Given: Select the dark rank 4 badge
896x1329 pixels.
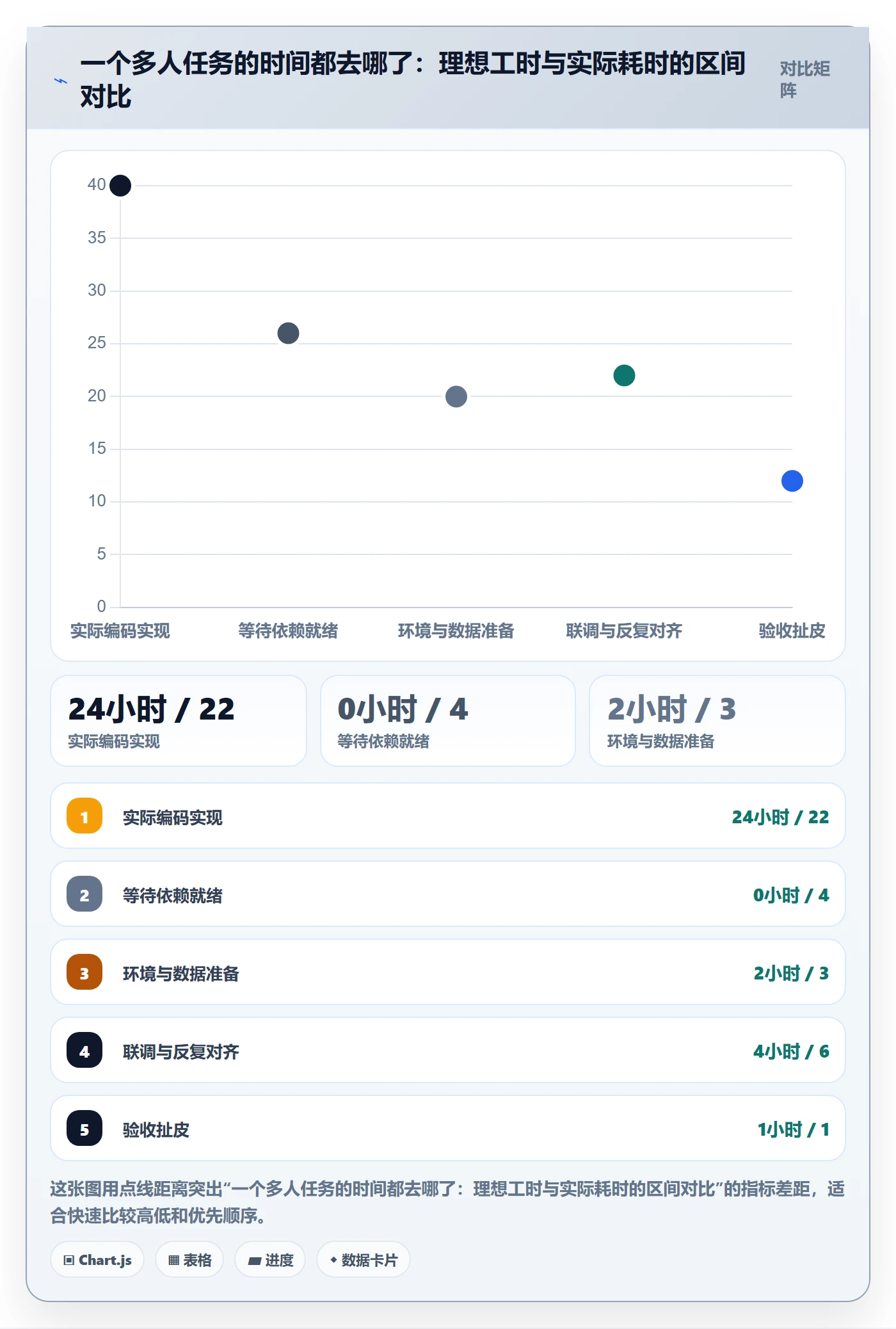Looking at the screenshot, I should (x=84, y=1051).
